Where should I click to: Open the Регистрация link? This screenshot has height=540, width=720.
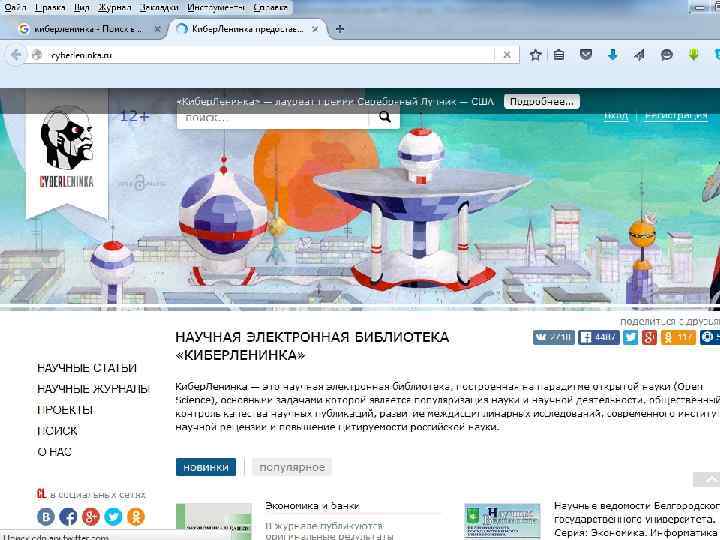(x=676, y=115)
